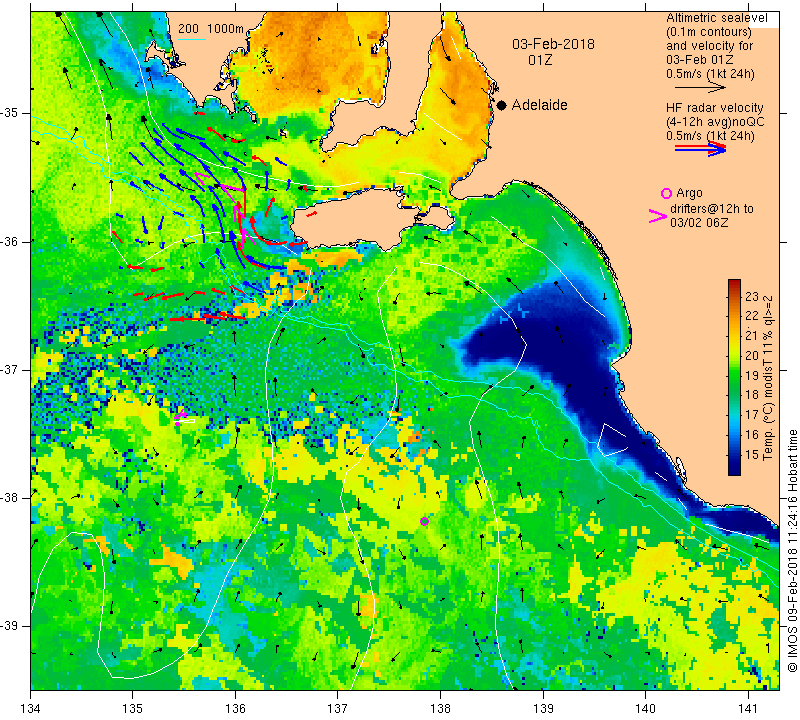This screenshot has width=800, height=720.
Task: Click the magenta Argo float circle on the map
Action: [424, 521]
